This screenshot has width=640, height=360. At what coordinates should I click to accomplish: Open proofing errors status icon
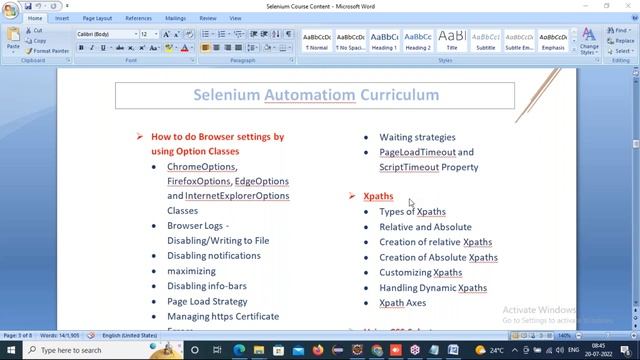tap(91, 336)
